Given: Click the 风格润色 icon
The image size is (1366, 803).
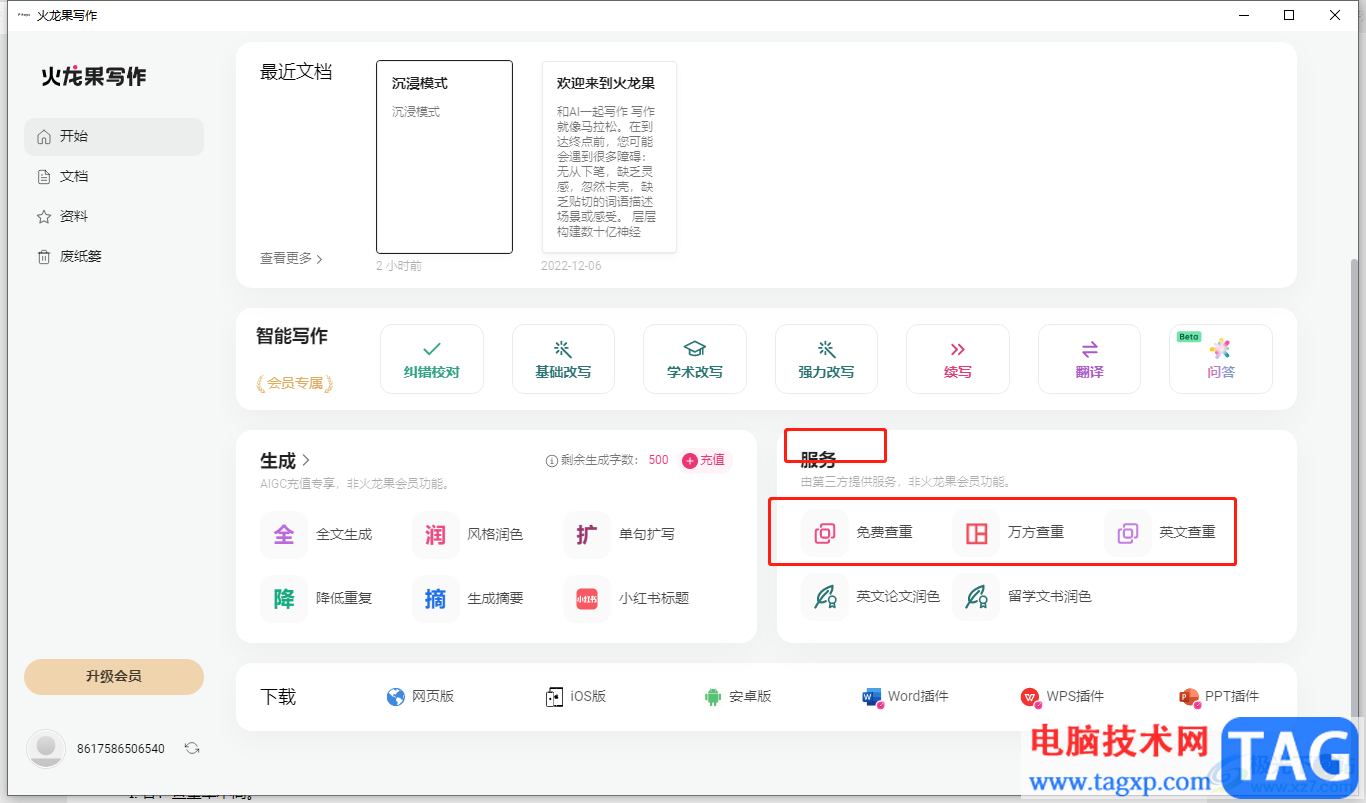Looking at the screenshot, I should click(436, 535).
